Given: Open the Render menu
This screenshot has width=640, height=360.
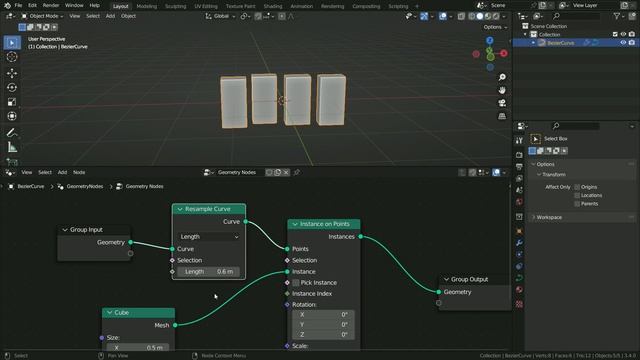Looking at the screenshot, I should click(51, 6).
